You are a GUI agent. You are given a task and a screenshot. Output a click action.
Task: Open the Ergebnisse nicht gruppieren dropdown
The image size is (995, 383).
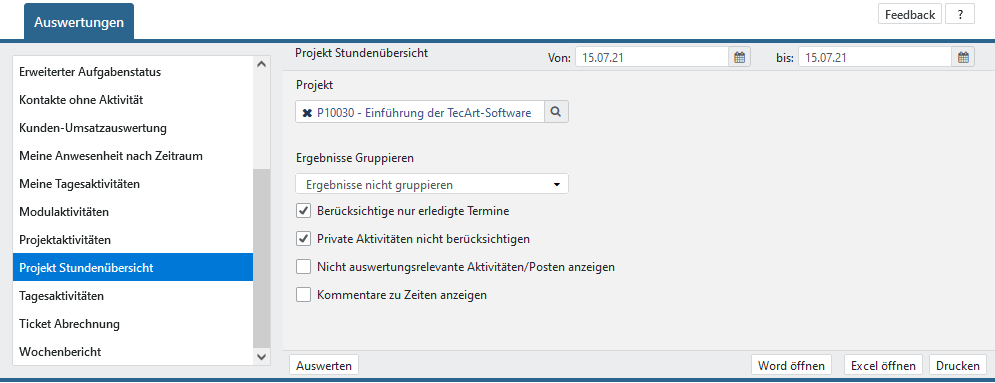[x=432, y=184]
